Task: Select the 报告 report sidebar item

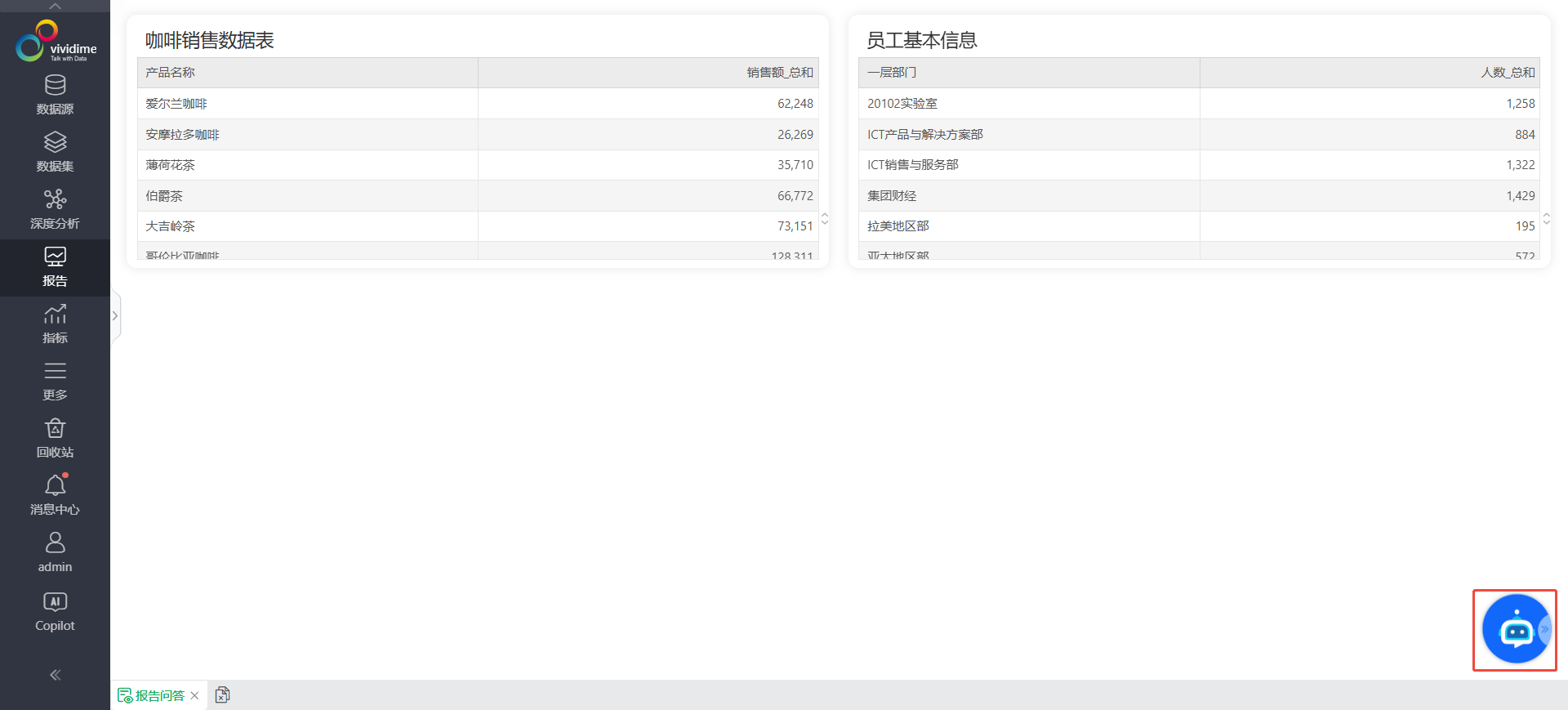Action: coord(55,267)
